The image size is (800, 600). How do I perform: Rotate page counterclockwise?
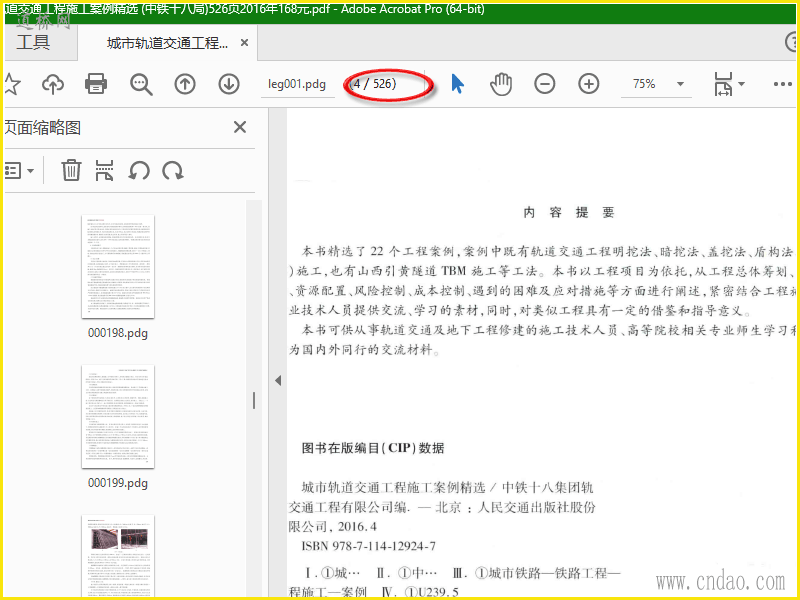tap(139, 170)
